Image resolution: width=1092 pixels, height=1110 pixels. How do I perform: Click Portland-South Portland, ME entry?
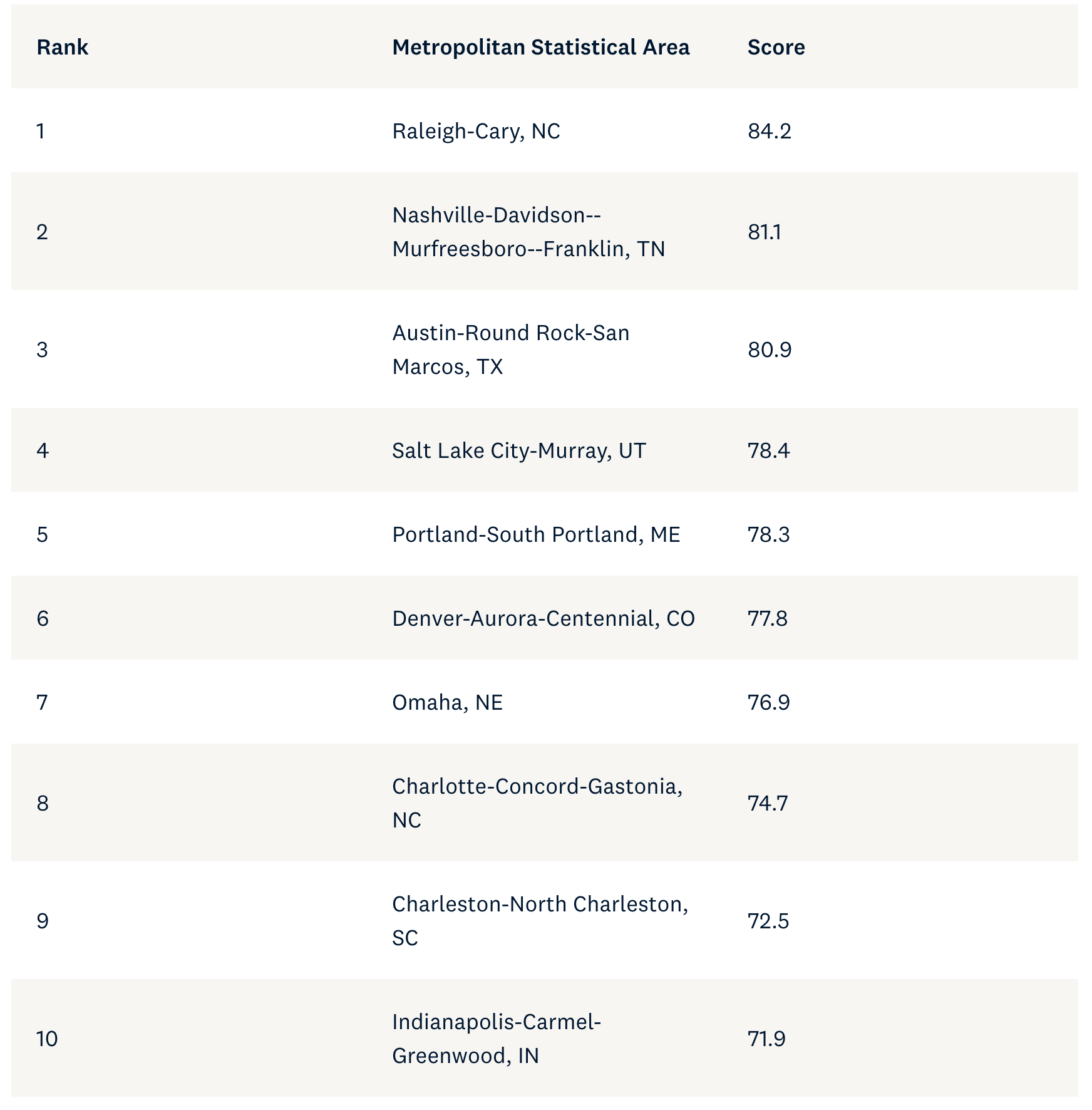pos(536,534)
